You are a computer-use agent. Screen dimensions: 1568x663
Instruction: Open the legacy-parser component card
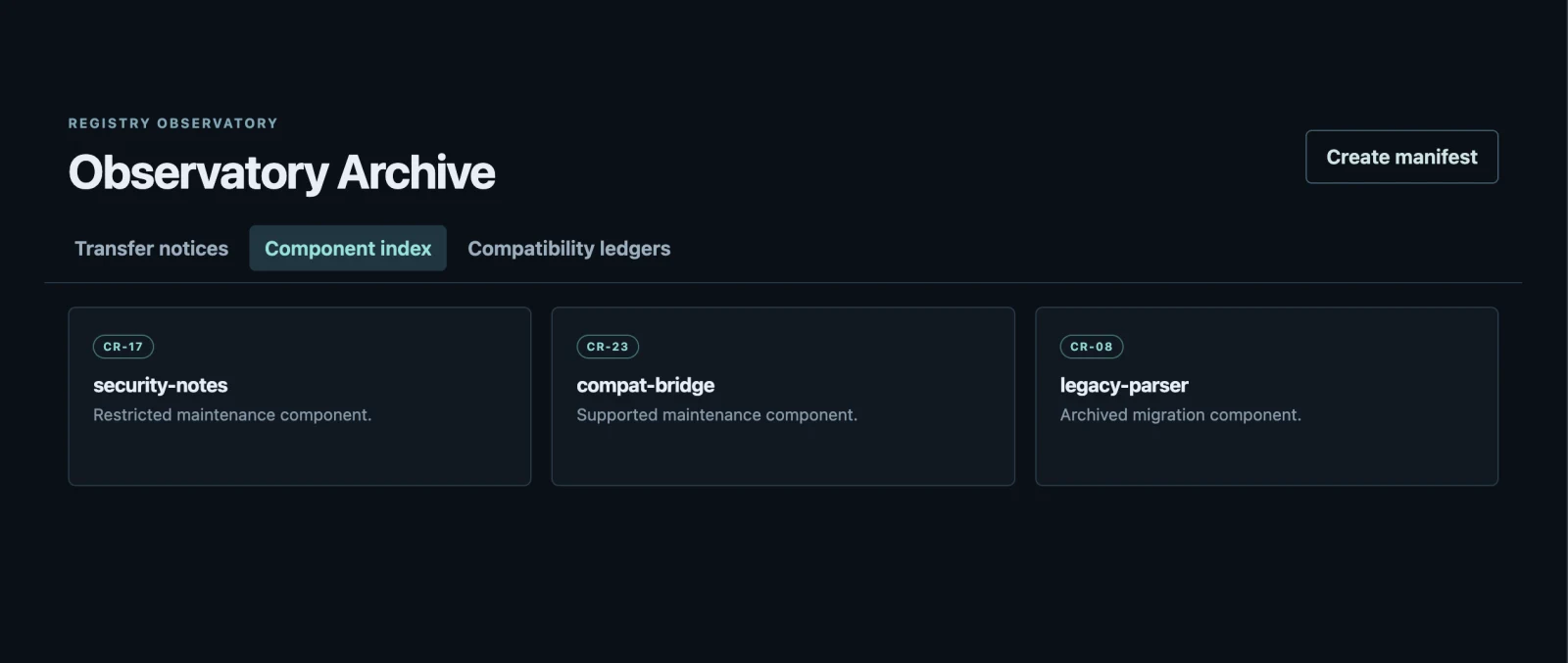pyautogui.click(x=1266, y=397)
